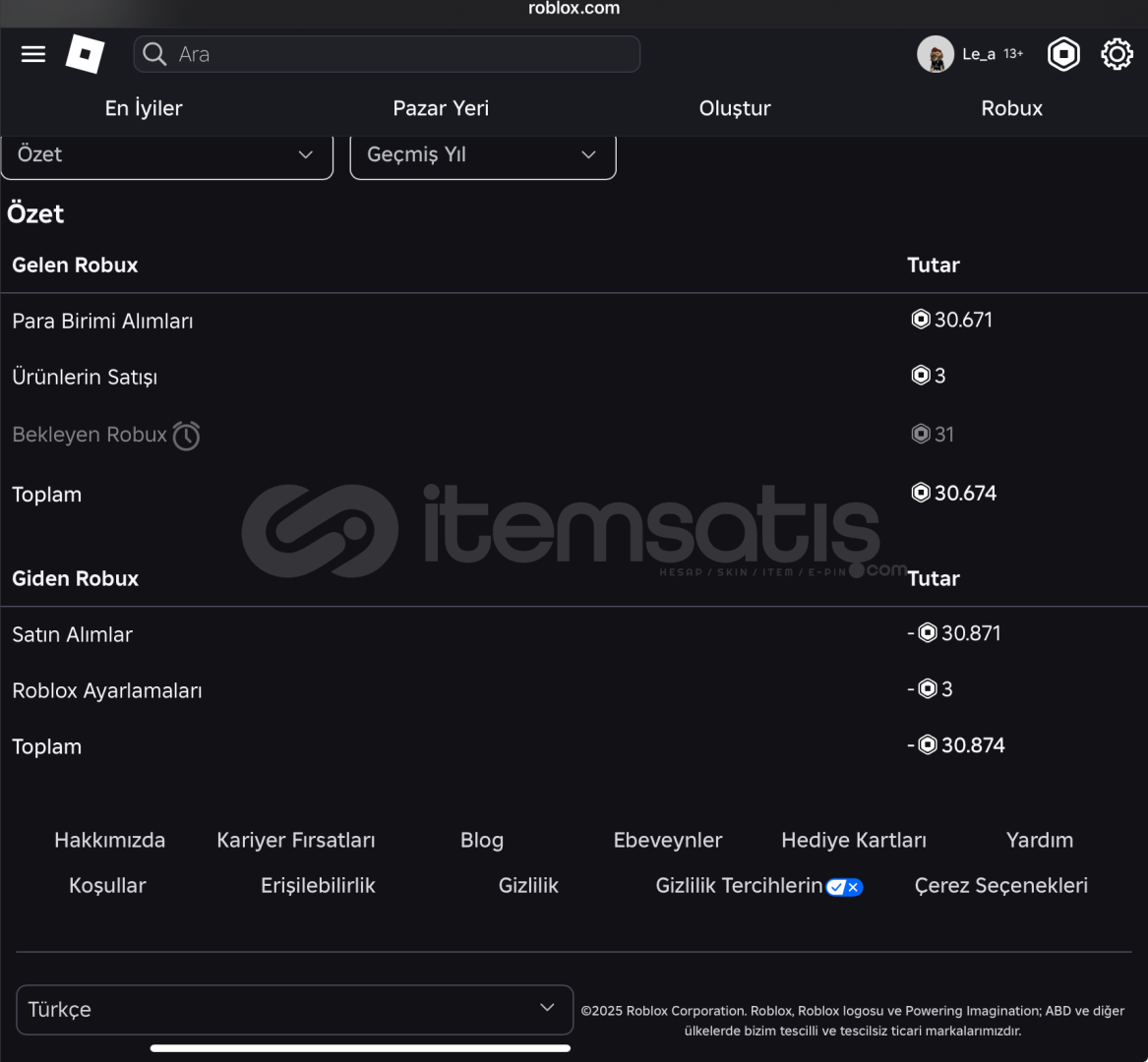Open the Roblox Ayarlamaları row

coord(574,690)
